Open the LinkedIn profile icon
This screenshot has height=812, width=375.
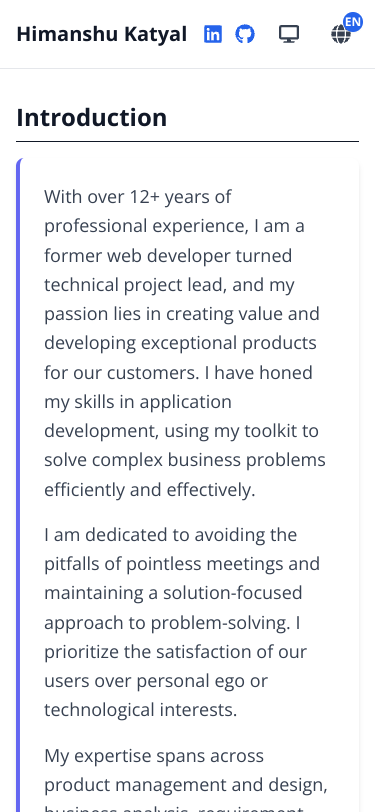(212, 34)
